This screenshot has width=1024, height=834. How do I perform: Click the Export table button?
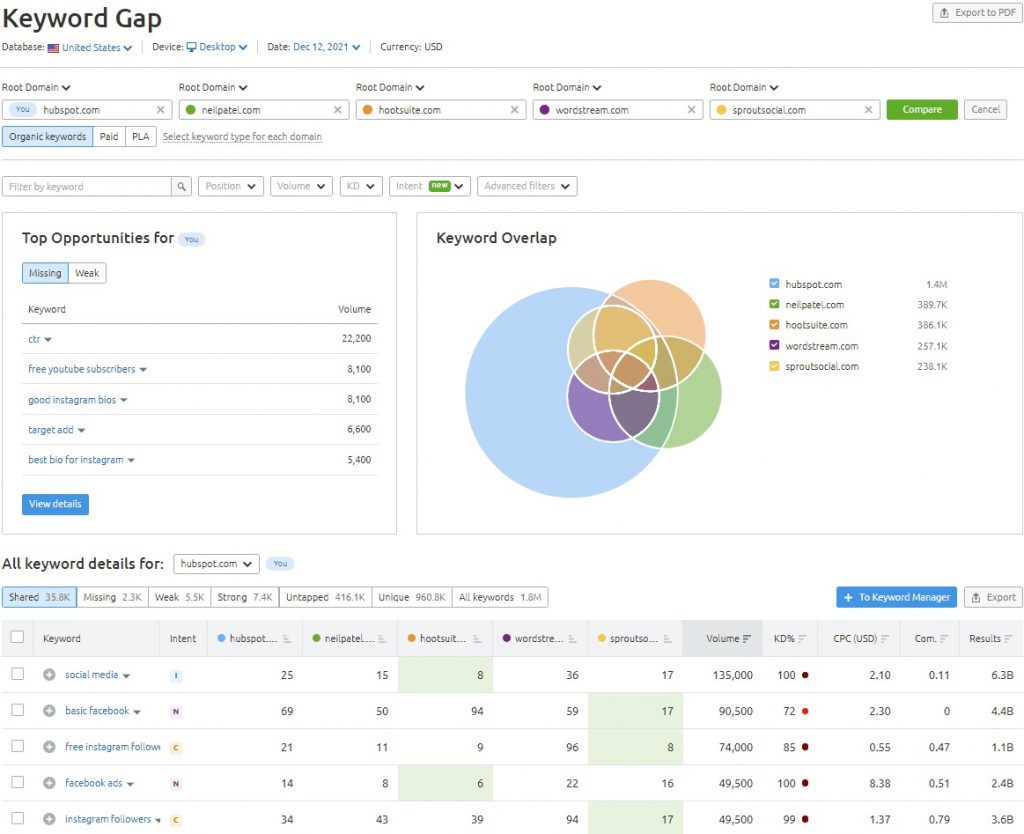(993, 597)
